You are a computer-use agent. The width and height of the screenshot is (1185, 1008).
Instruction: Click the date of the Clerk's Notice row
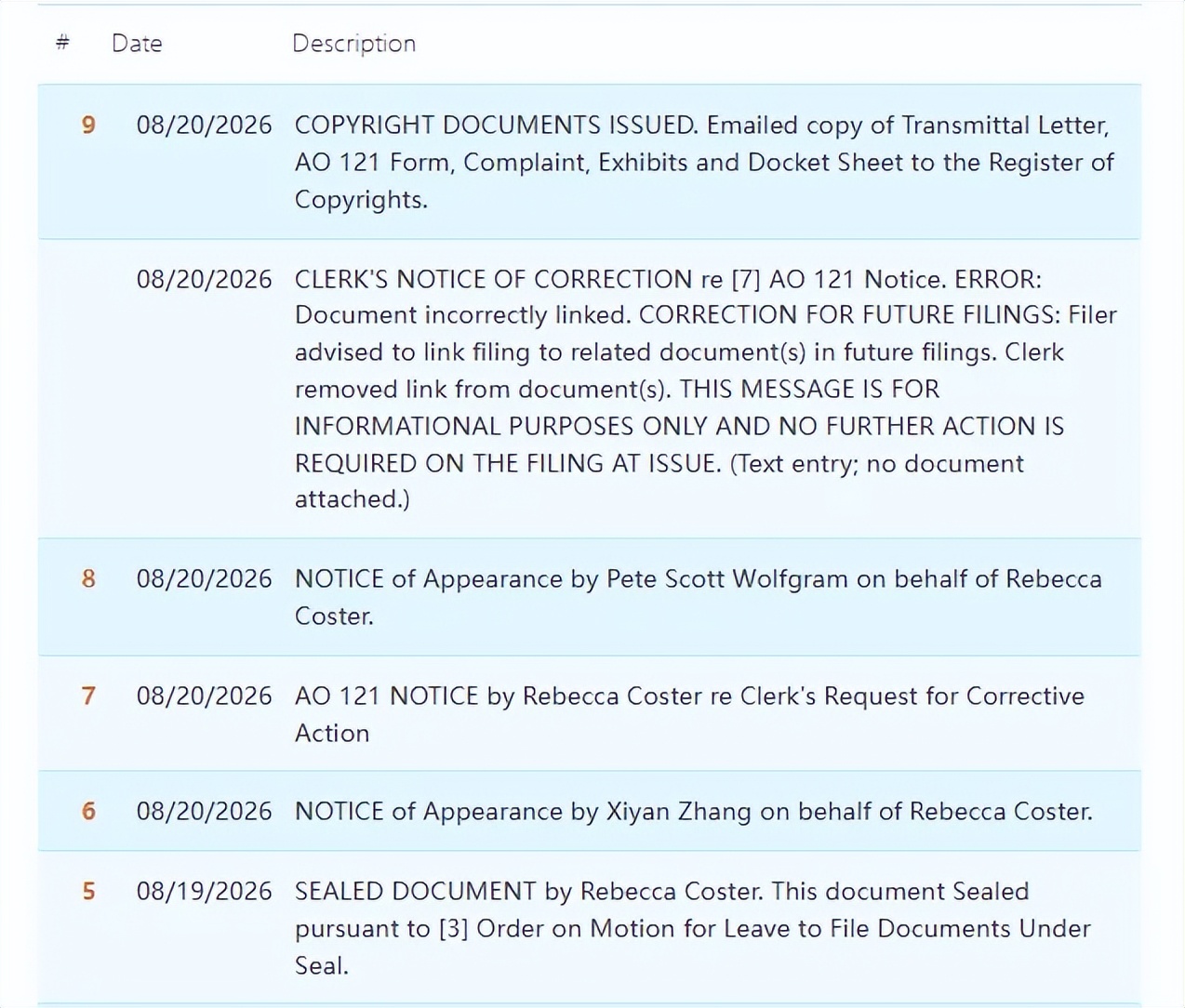click(205, 280)
